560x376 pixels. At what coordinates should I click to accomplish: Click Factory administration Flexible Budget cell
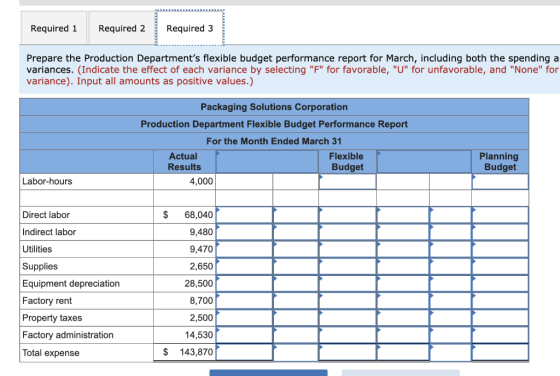(347, 335)
